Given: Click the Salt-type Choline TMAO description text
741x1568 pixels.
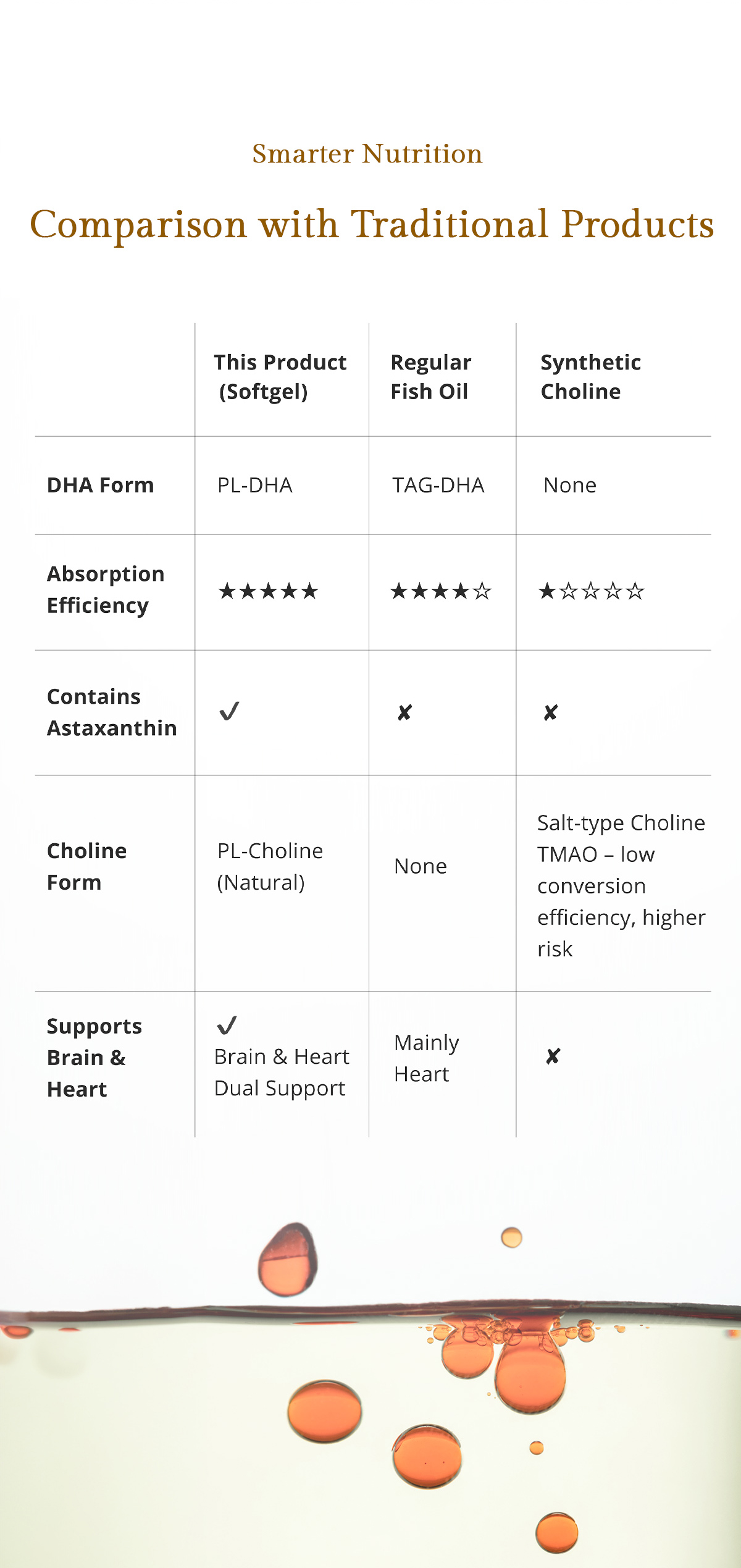Looking at the screenshot, I should pyautogui.click(x=621, y=886).
